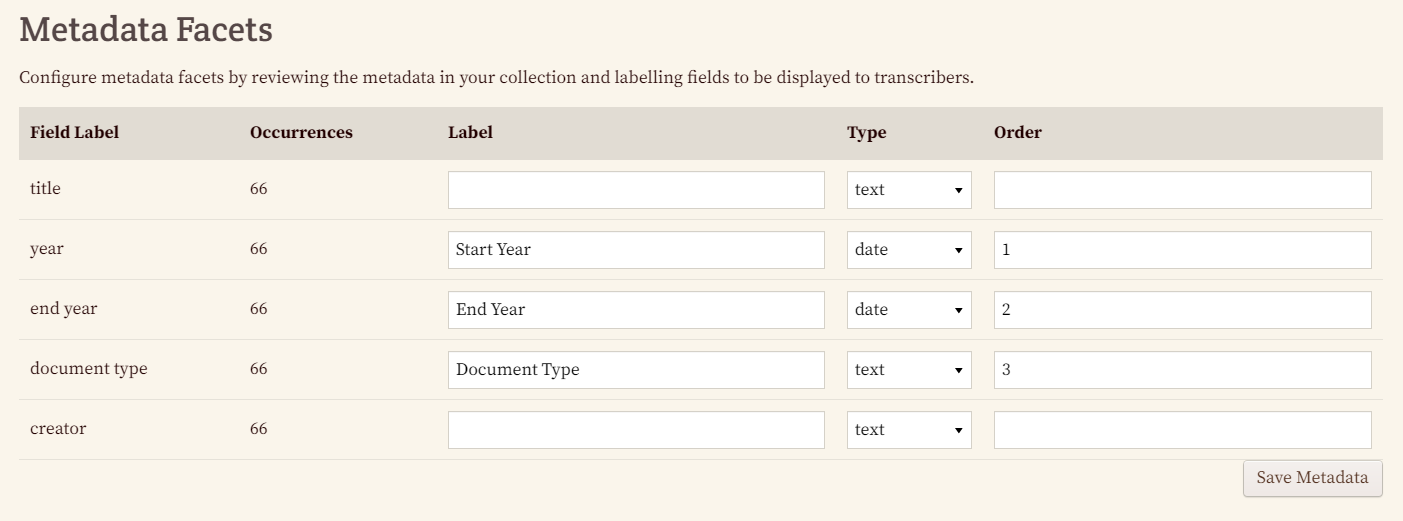The image size is (1403, 521).
Task: Click the Document Type label field
Action: pos(636,370)
